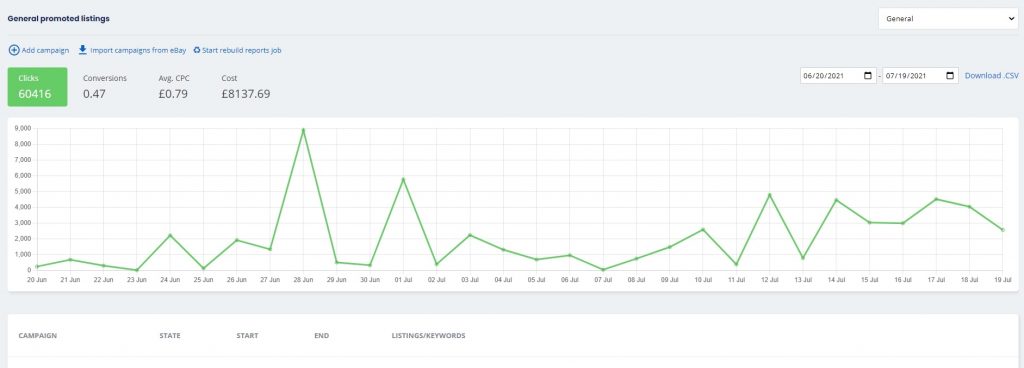The image size is (1024, 368).
Task: Click the 12 Jul data point on chart
Action: (x=769, y=195)
